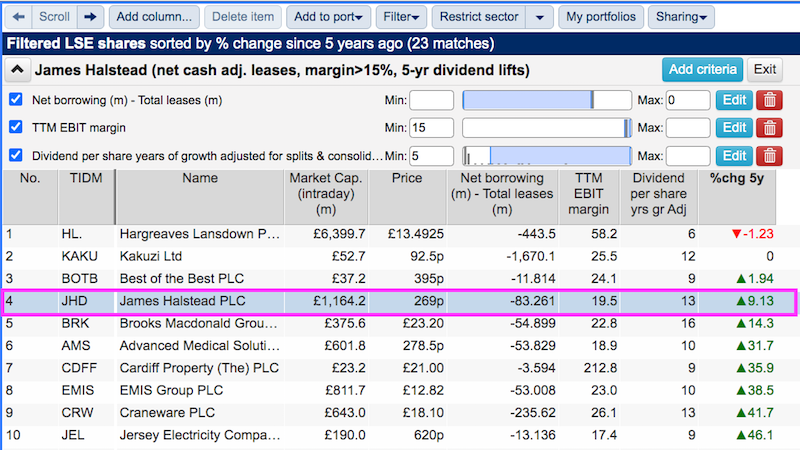Click the left scroll arrow button
This screenshot has height=450, width=800.
point(19,17)
